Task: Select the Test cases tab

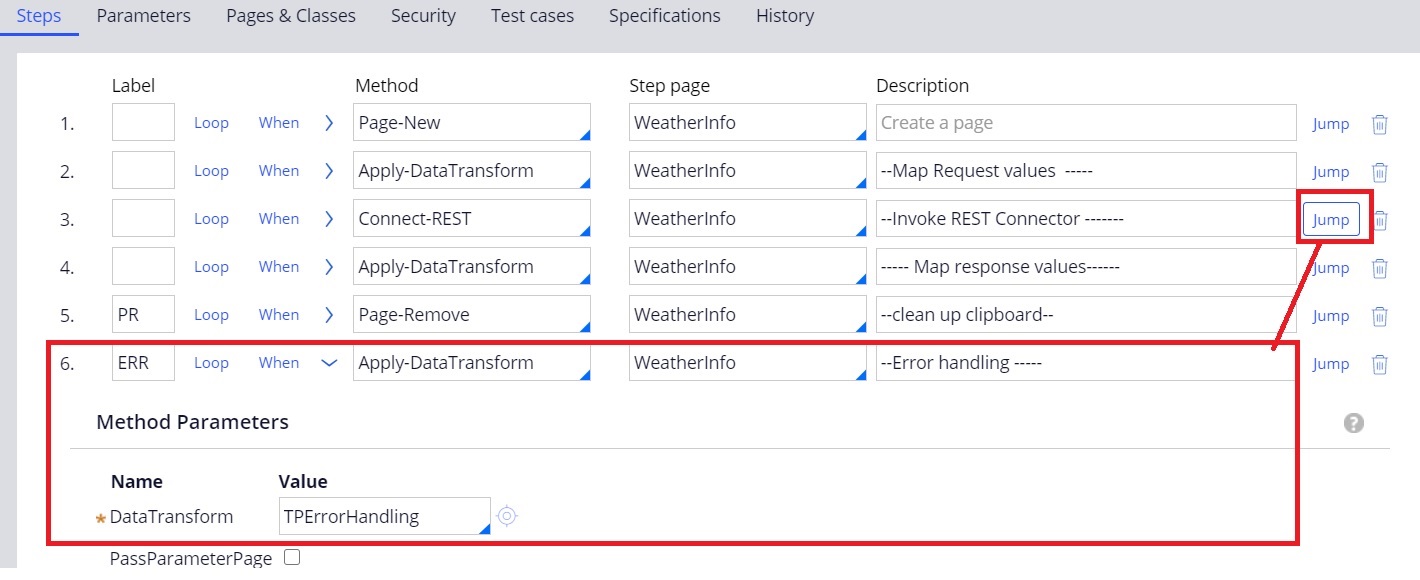Action: pos(531,16)
